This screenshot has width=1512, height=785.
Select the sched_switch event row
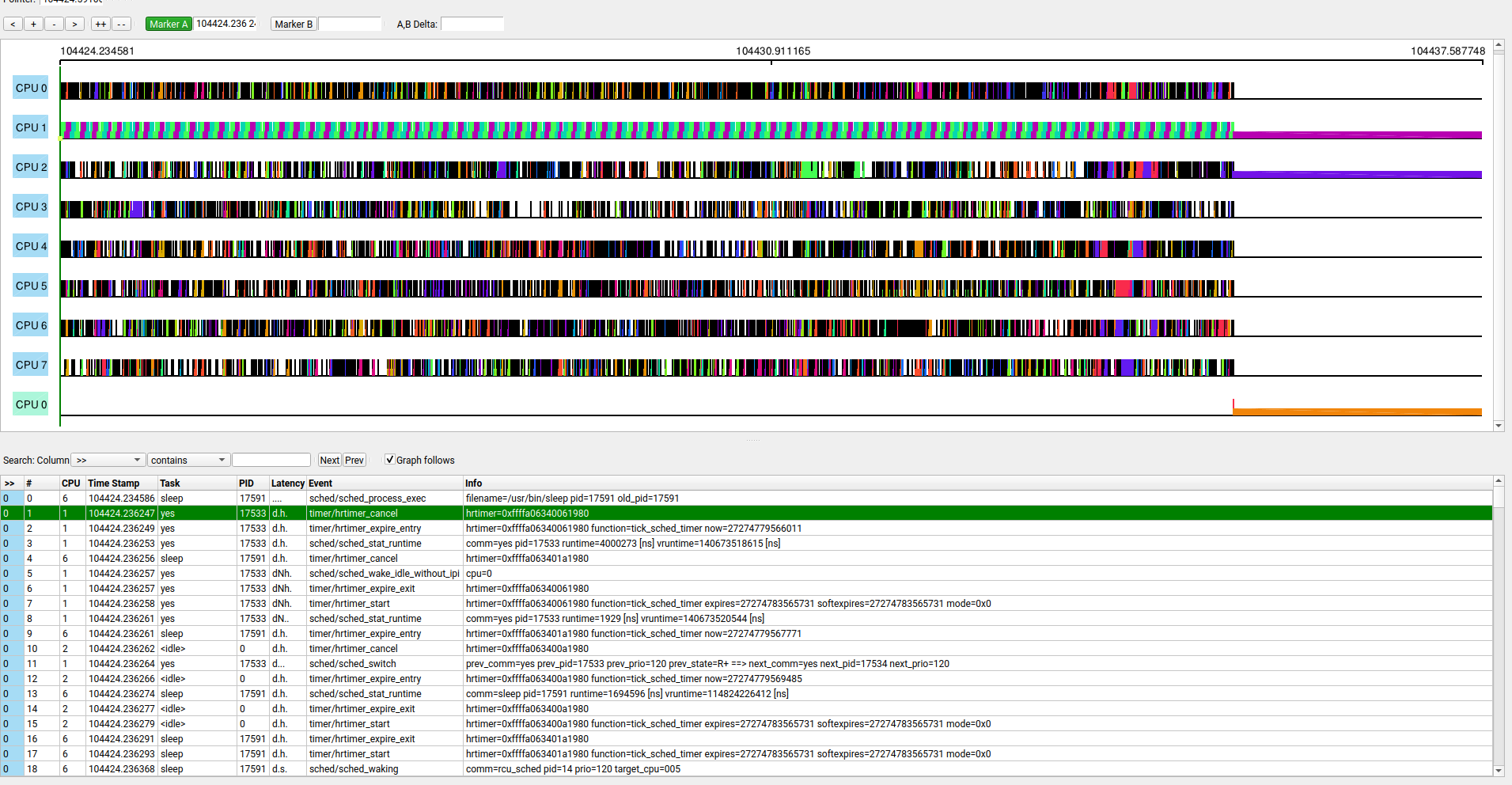pyautogui.click(x=353, y=664)
